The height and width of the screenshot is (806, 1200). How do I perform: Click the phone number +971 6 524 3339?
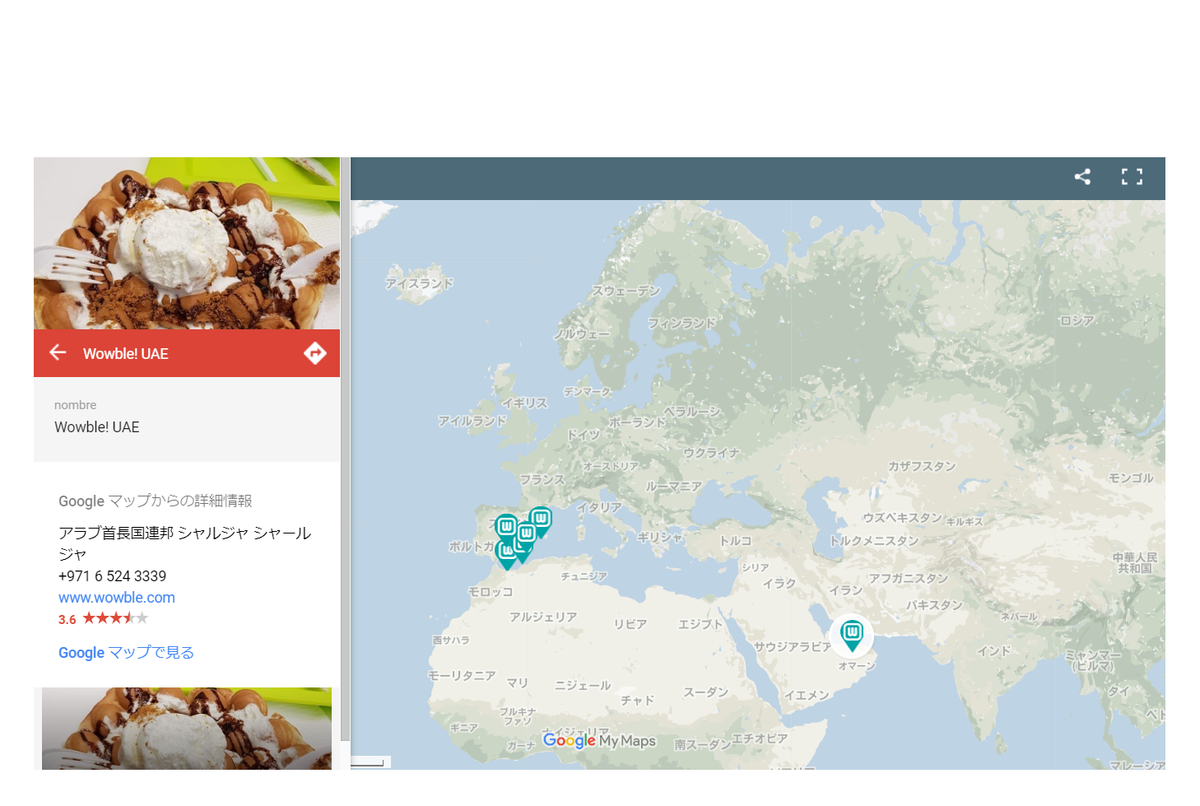coord(112,576)
